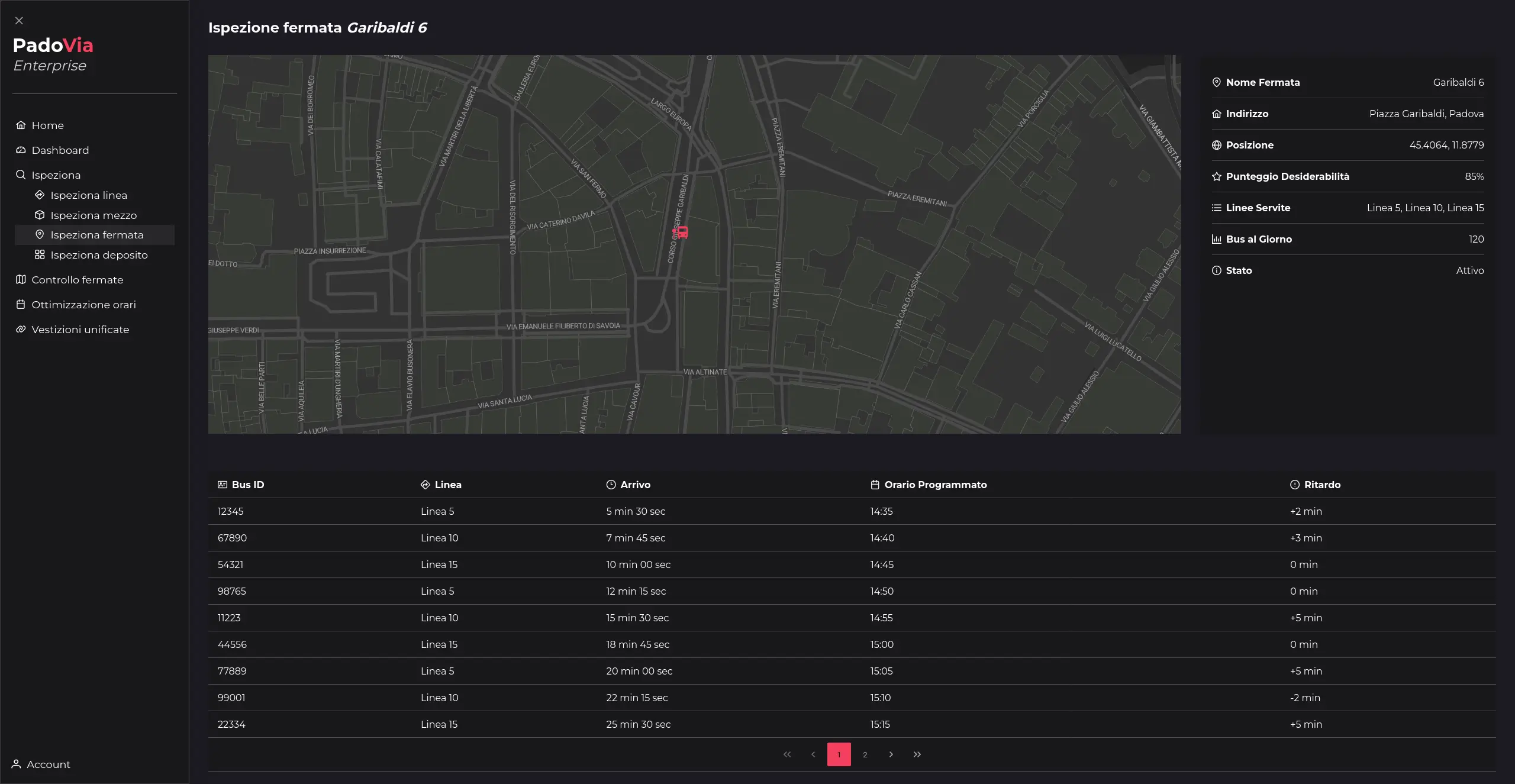Click Bus ID cell 11223
The height and width of the screenshot is (784, 1515).
(229, 618)
